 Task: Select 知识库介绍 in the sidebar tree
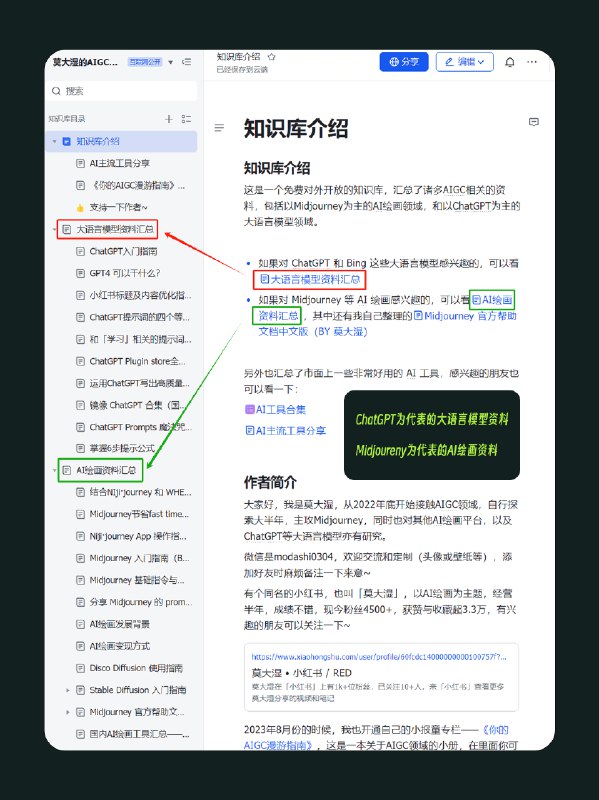[122, 141]
